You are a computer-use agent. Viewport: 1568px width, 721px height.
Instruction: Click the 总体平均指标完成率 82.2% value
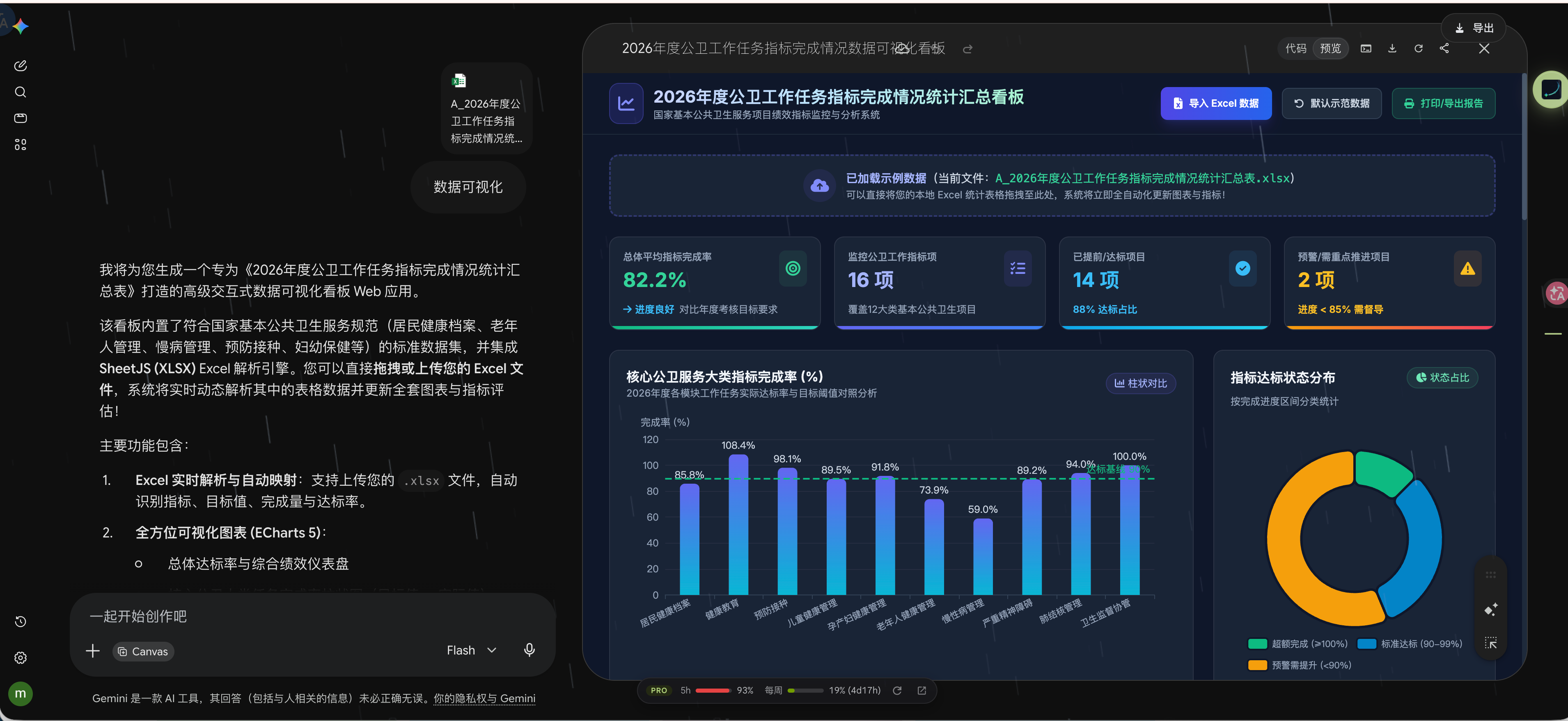click(x=654, y=280)
